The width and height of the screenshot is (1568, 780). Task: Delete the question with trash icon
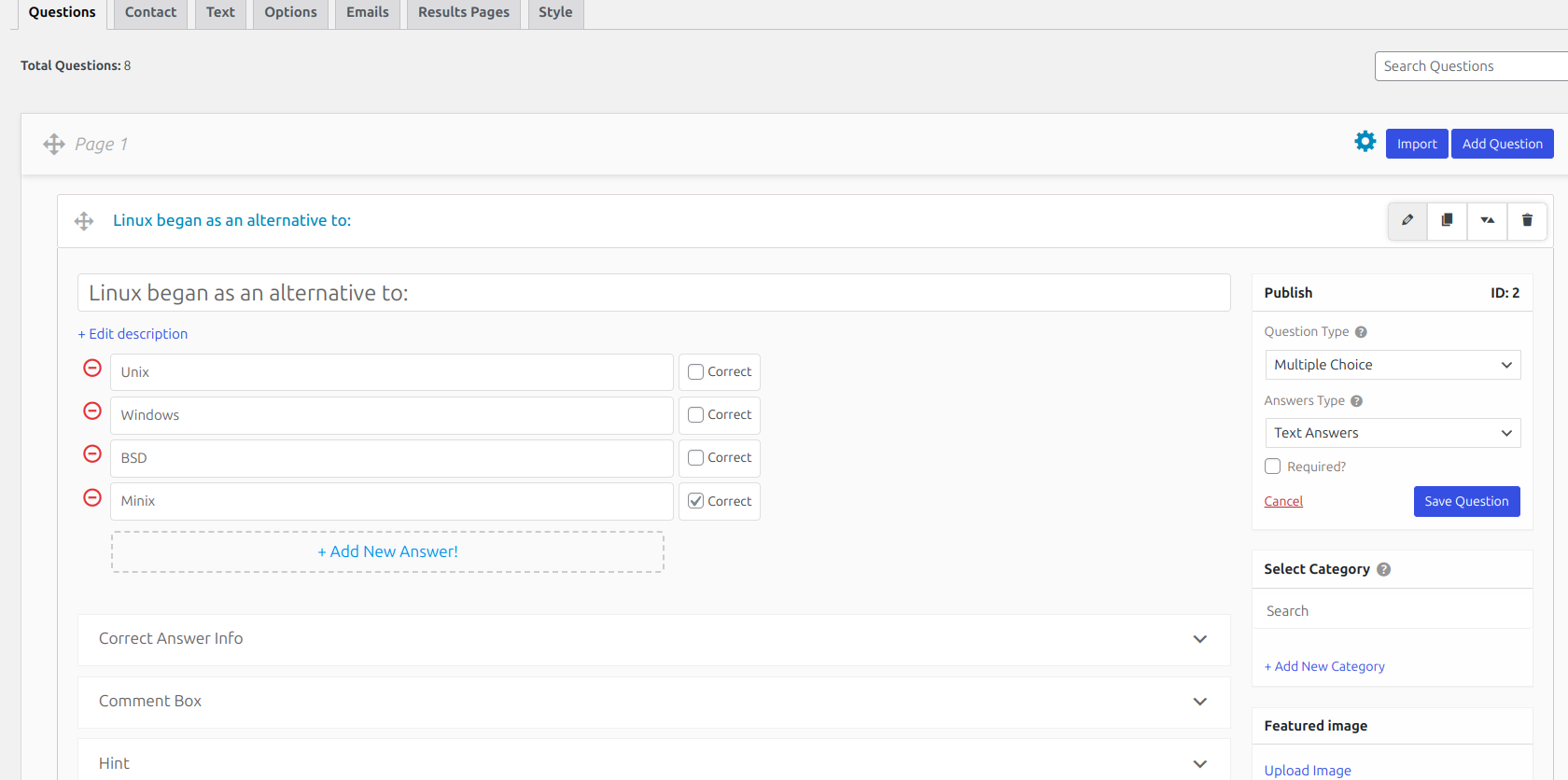pyautogui.click(x=1527, y=221)
